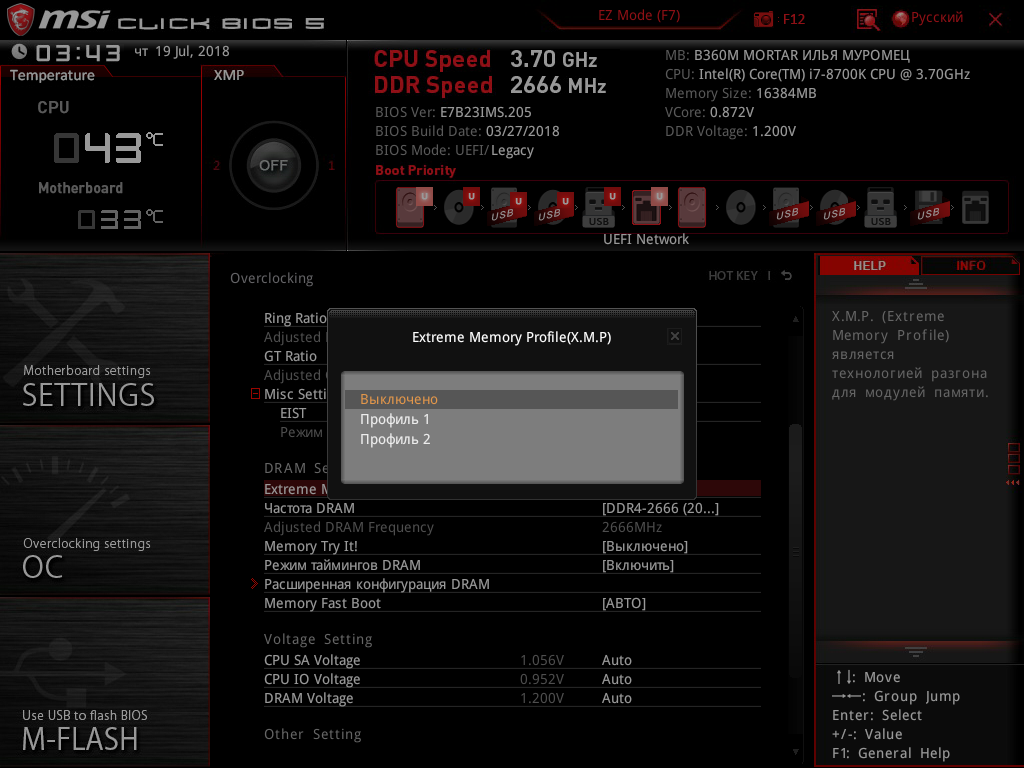Open Режим таймингов DRAM value [Включить]

tap(637, 565)
